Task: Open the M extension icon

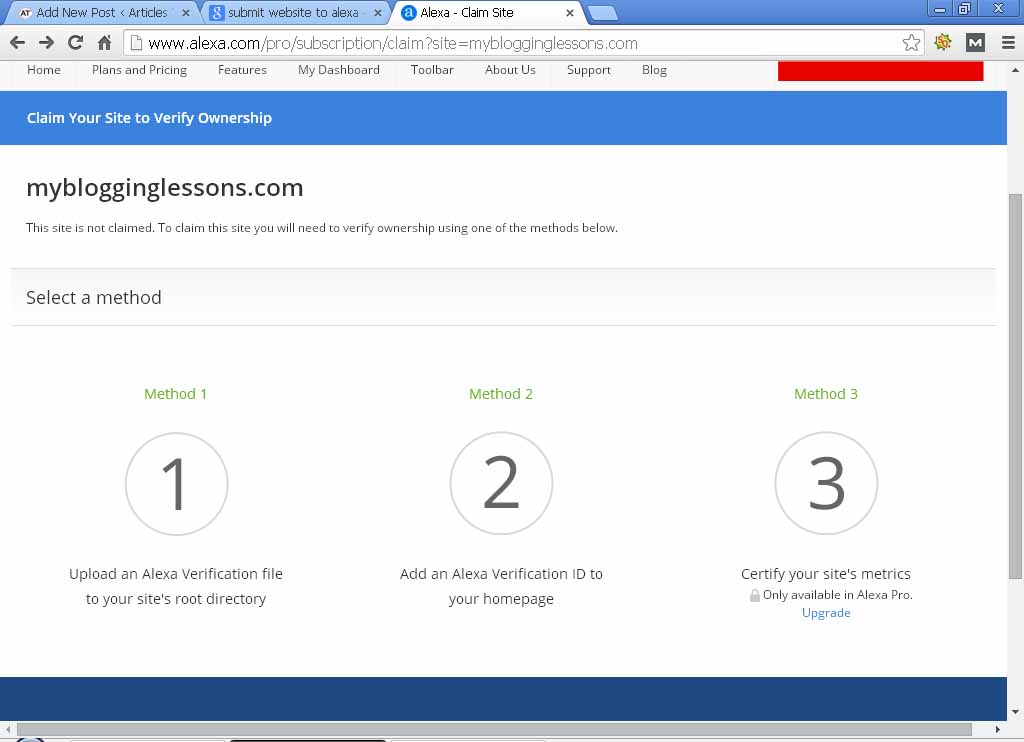Action: (x=975, y=43)
